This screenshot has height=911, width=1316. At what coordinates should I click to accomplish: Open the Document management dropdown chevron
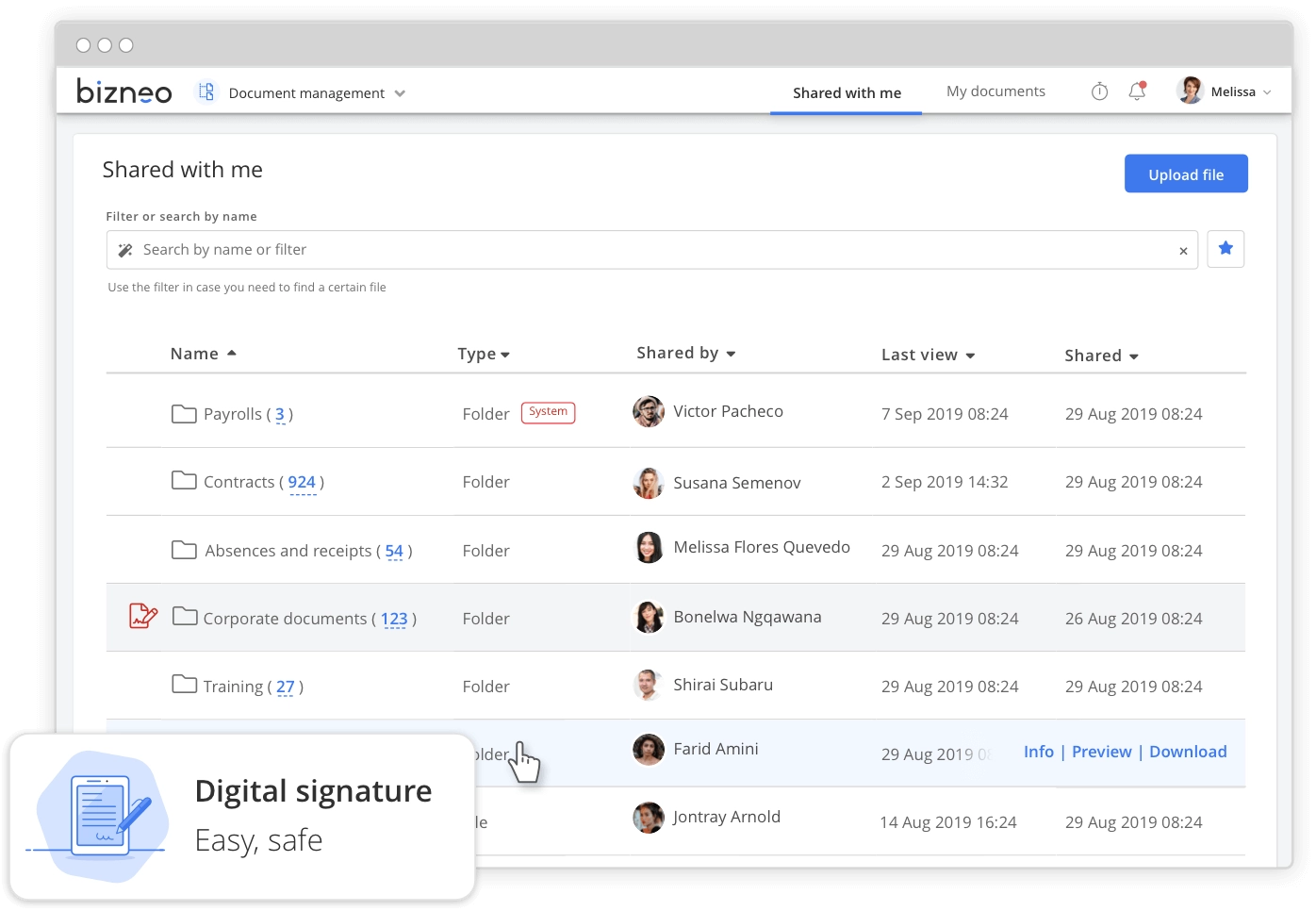click(x=400, y=93)
